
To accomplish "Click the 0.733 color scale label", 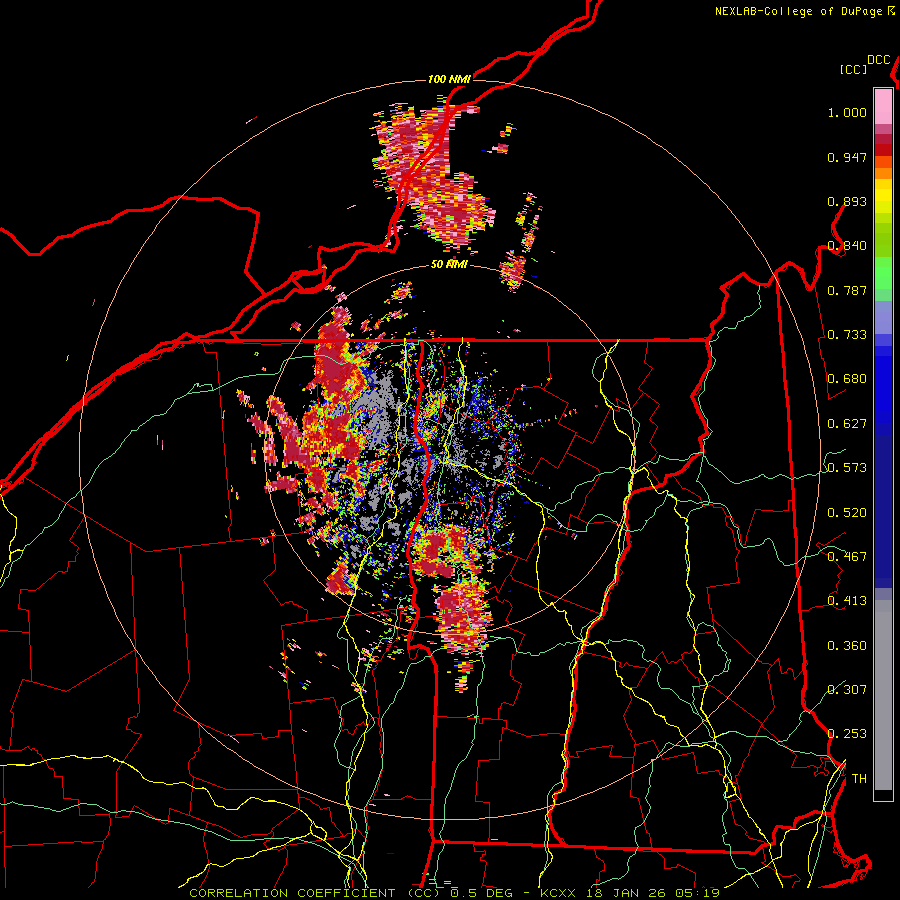I will [x=847, y=335].
